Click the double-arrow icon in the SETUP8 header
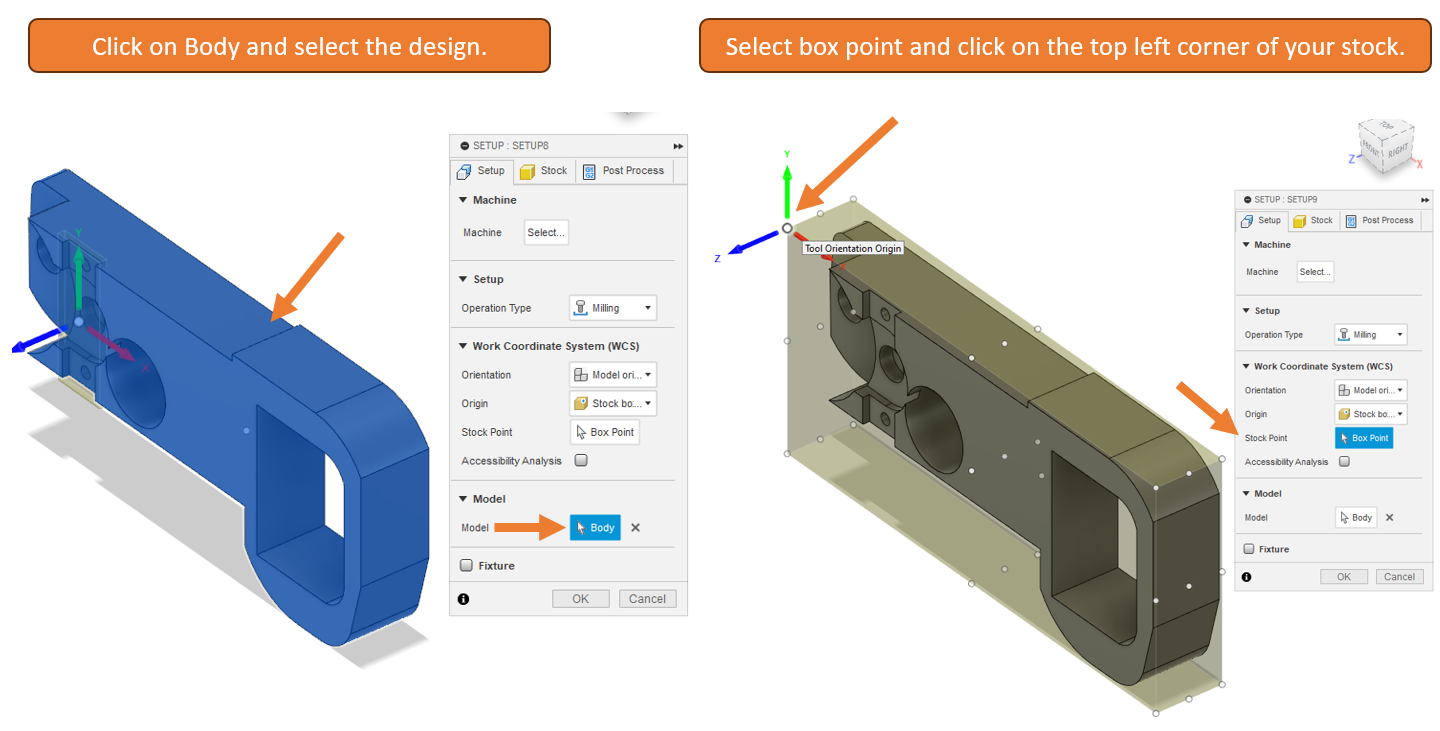 (x=678, y=146)
